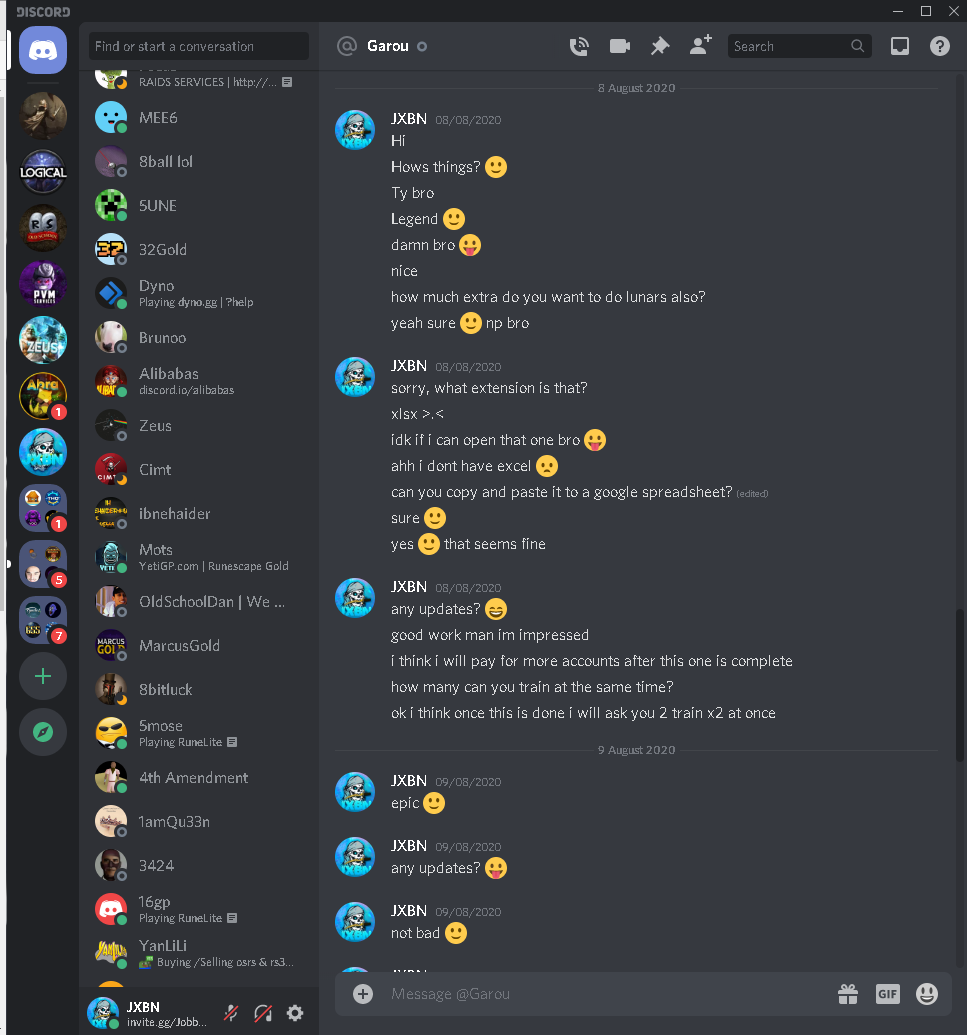Open the inbox icon
967x1035 pixels.
coord(900,46)
